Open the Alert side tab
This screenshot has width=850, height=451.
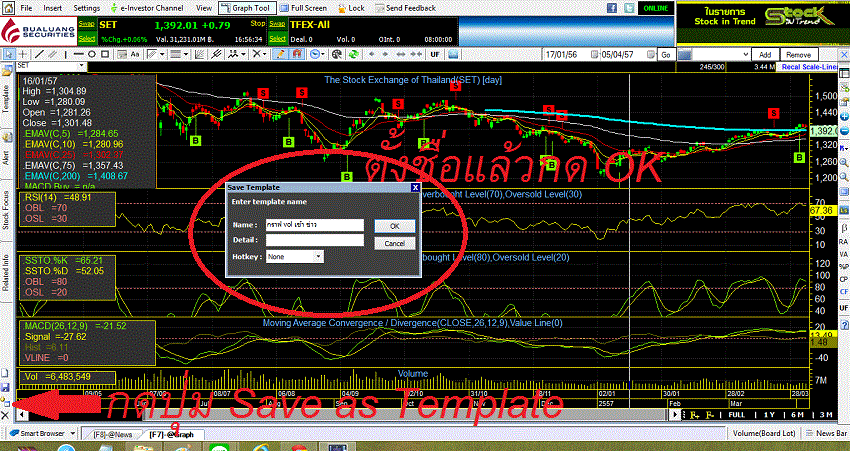(7, 156)
